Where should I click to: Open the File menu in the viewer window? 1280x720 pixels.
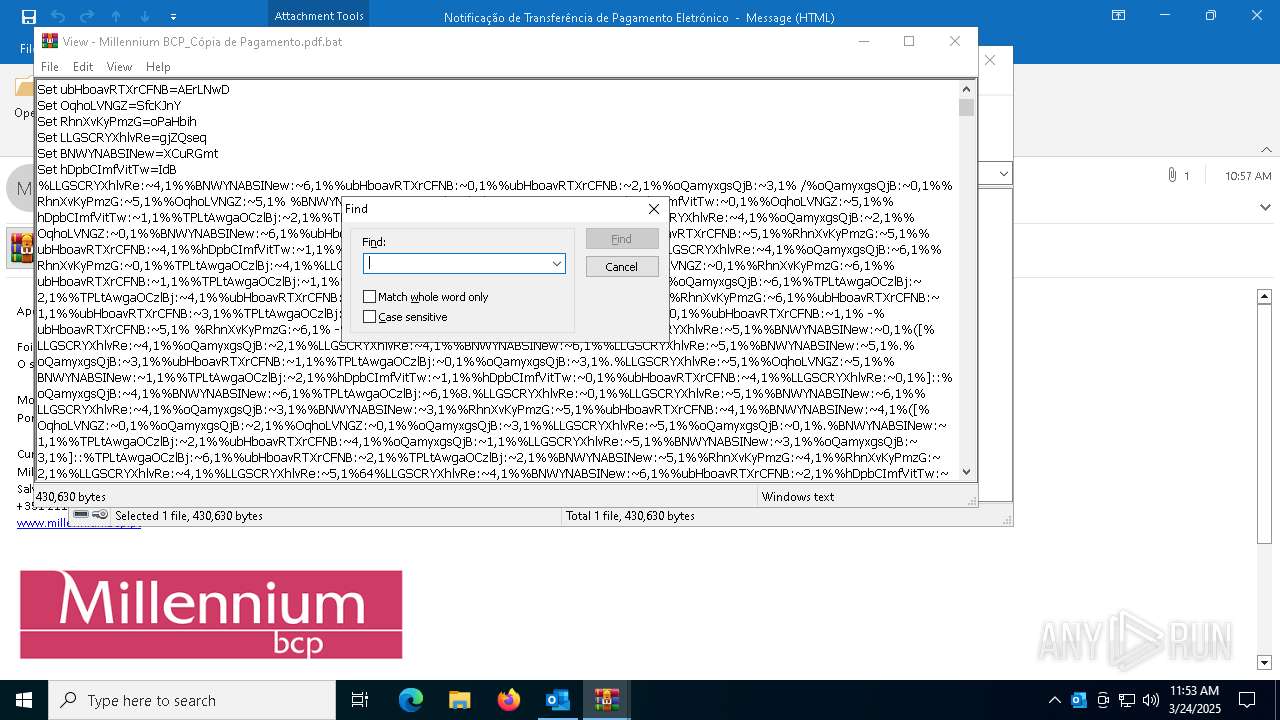(49, 67)
